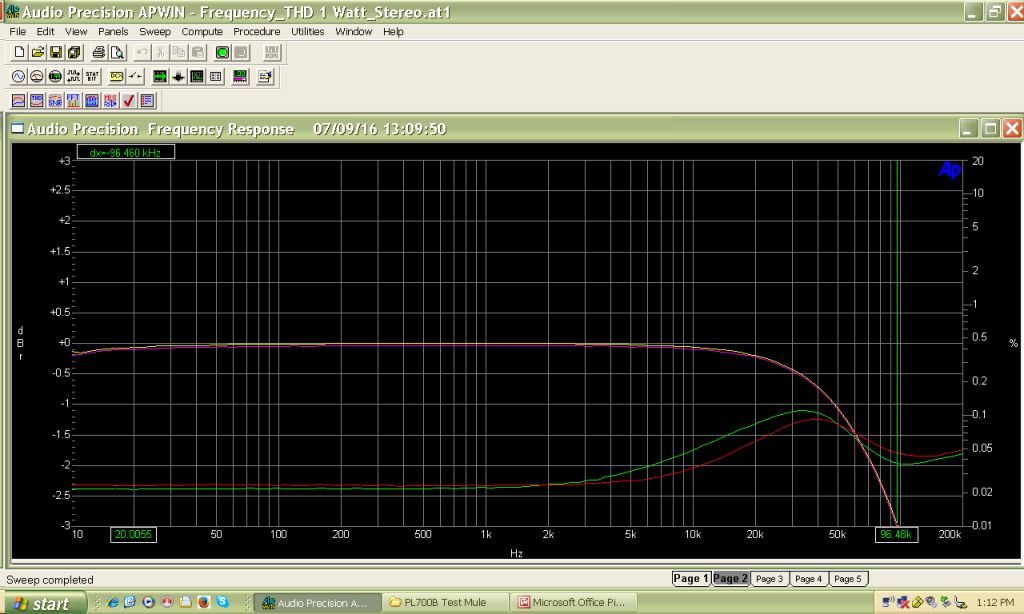Open a test file from disk
The width and height of the screenshot is (1024, 614).
click(38, 52)
